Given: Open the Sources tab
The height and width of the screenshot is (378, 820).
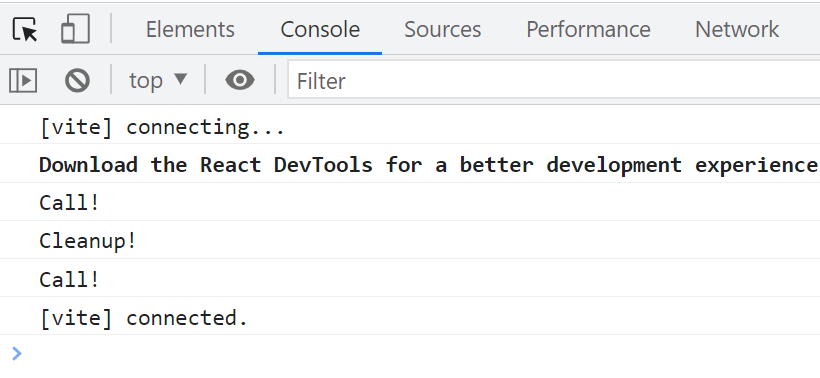Looking at the screenshot, I should (442, 29).
